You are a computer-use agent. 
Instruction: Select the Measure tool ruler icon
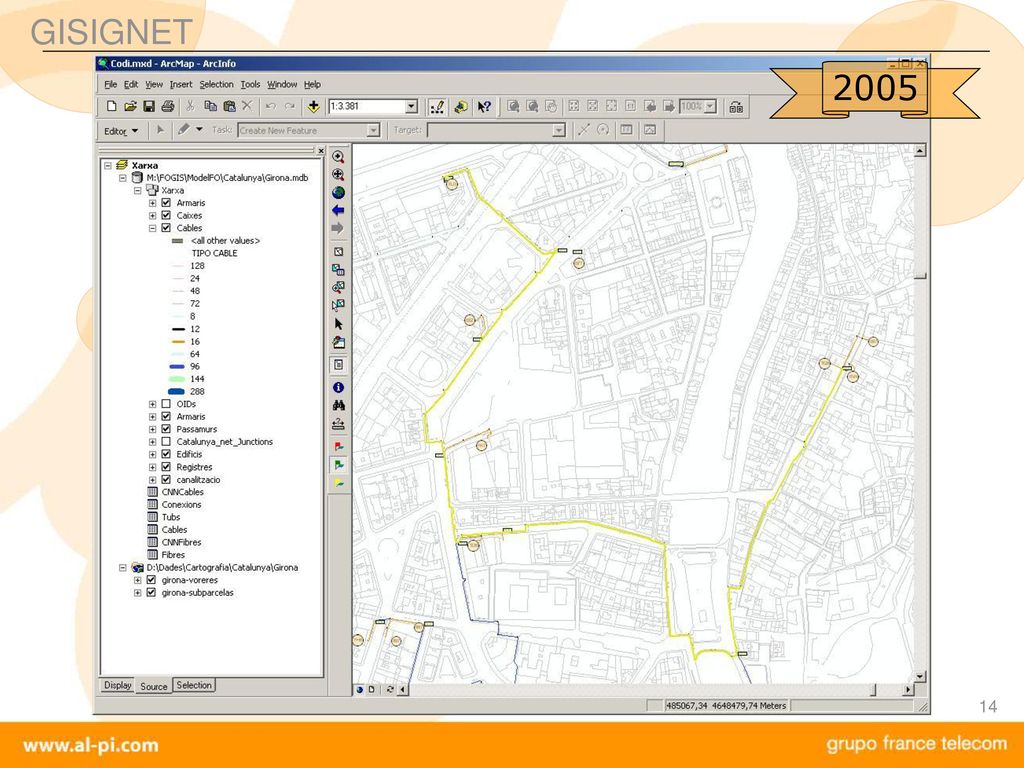click(x=338, y=424)
